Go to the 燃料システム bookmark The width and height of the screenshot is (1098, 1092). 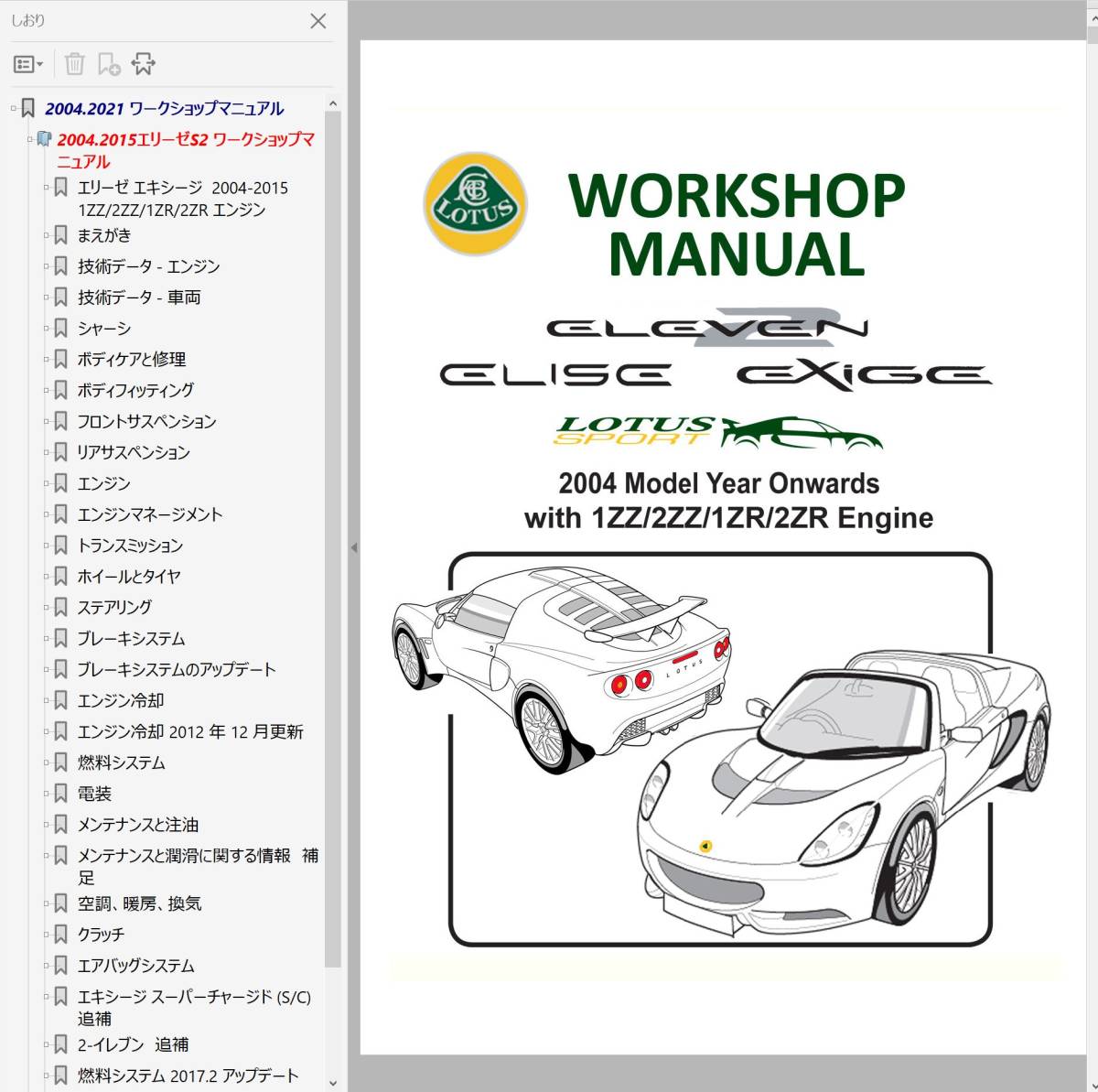(x=122, y=762)
